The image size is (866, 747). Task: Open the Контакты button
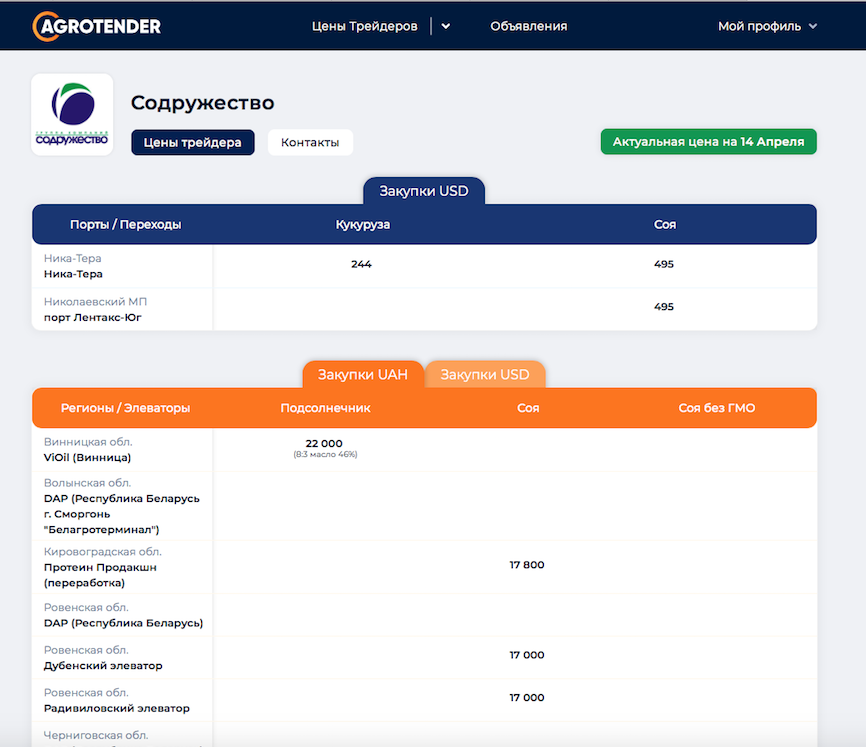[x=310, y=142]
